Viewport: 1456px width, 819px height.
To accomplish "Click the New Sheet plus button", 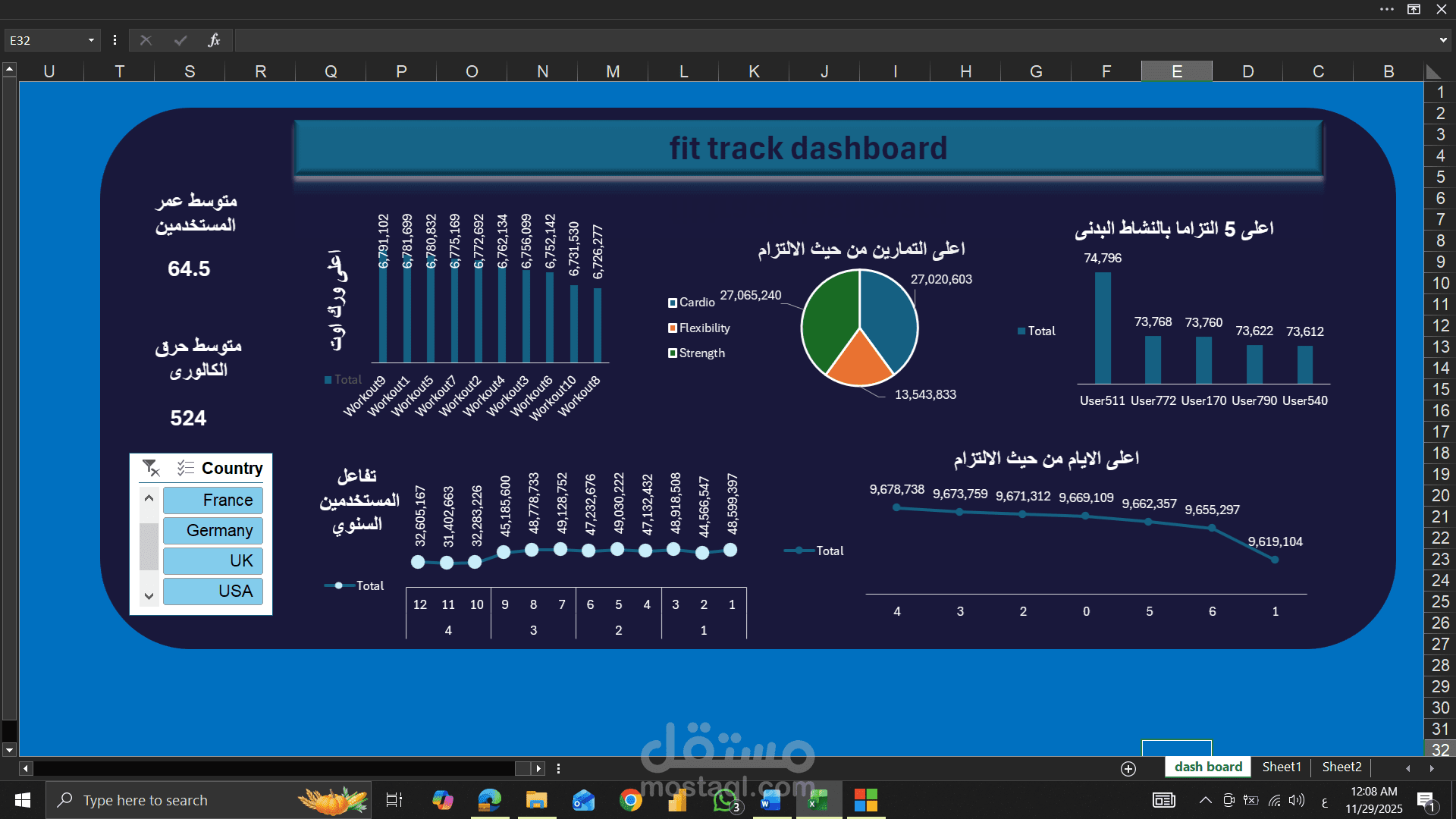I will coord(1129,768).
